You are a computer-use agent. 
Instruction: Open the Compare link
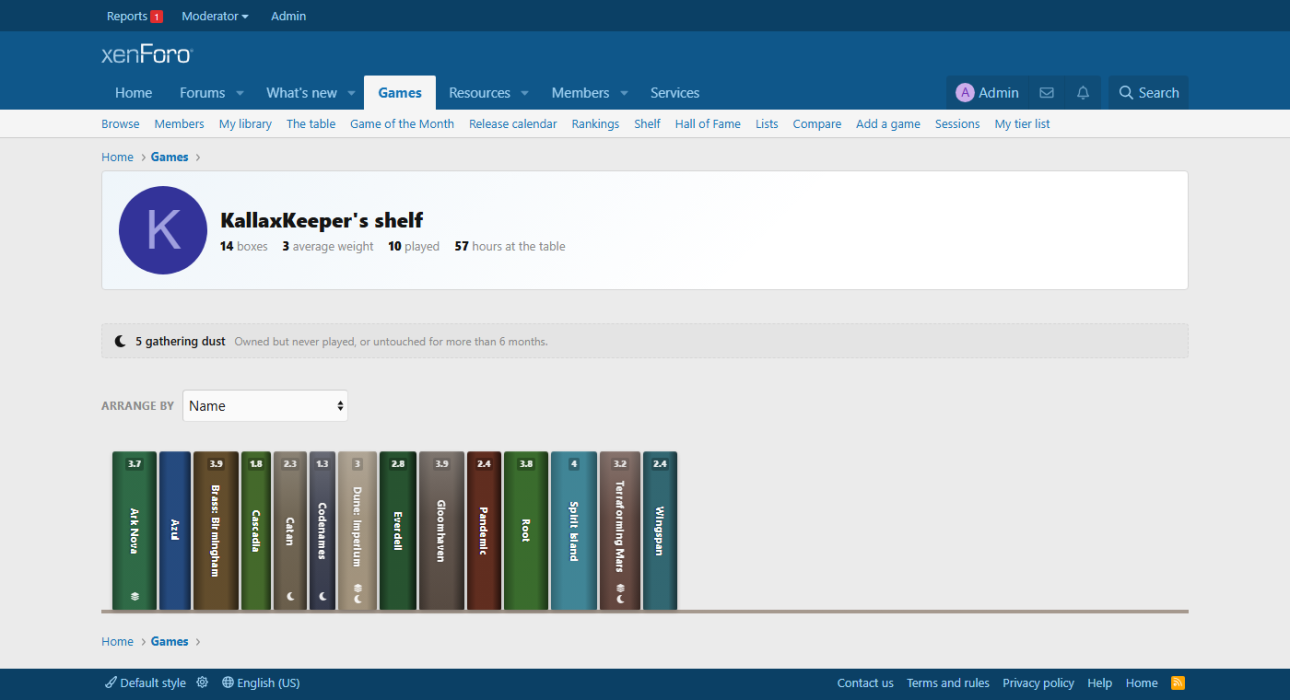point(817,124)
